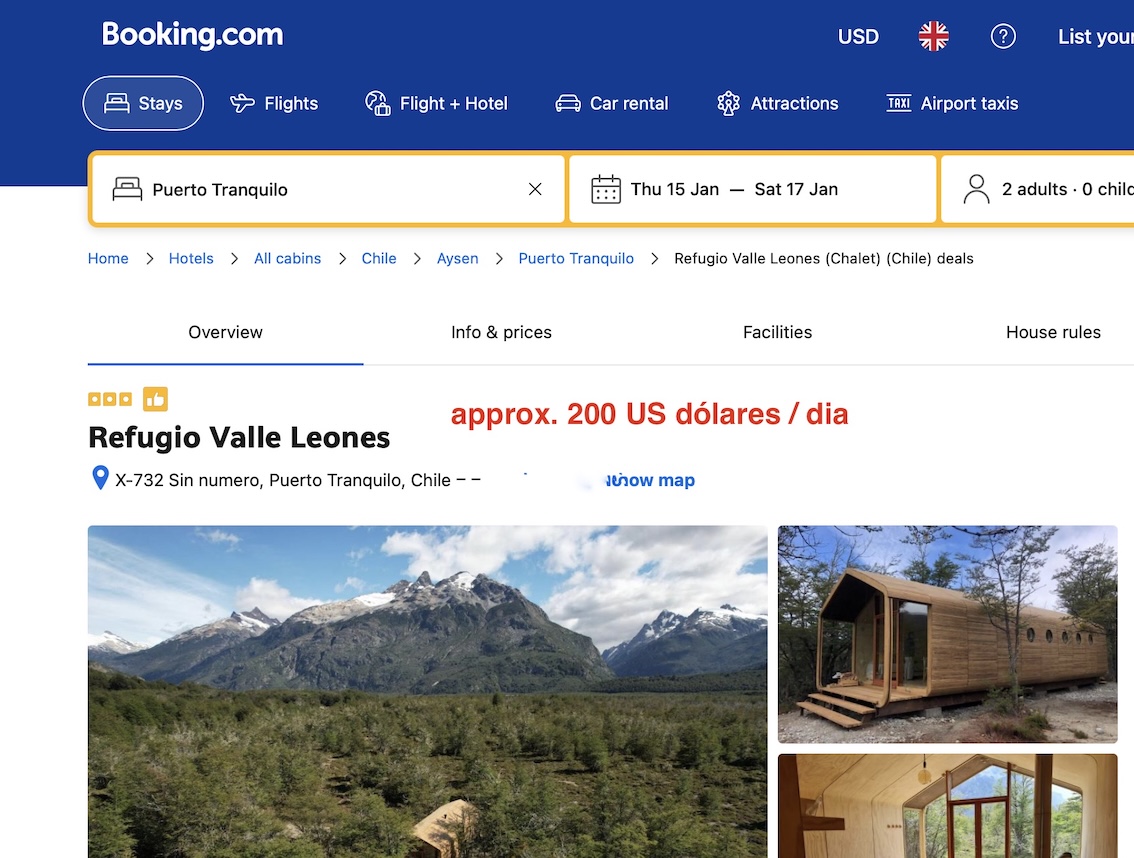Open the Car rental section
Screen dimensions: 1134x858
(x=612, y=103)
